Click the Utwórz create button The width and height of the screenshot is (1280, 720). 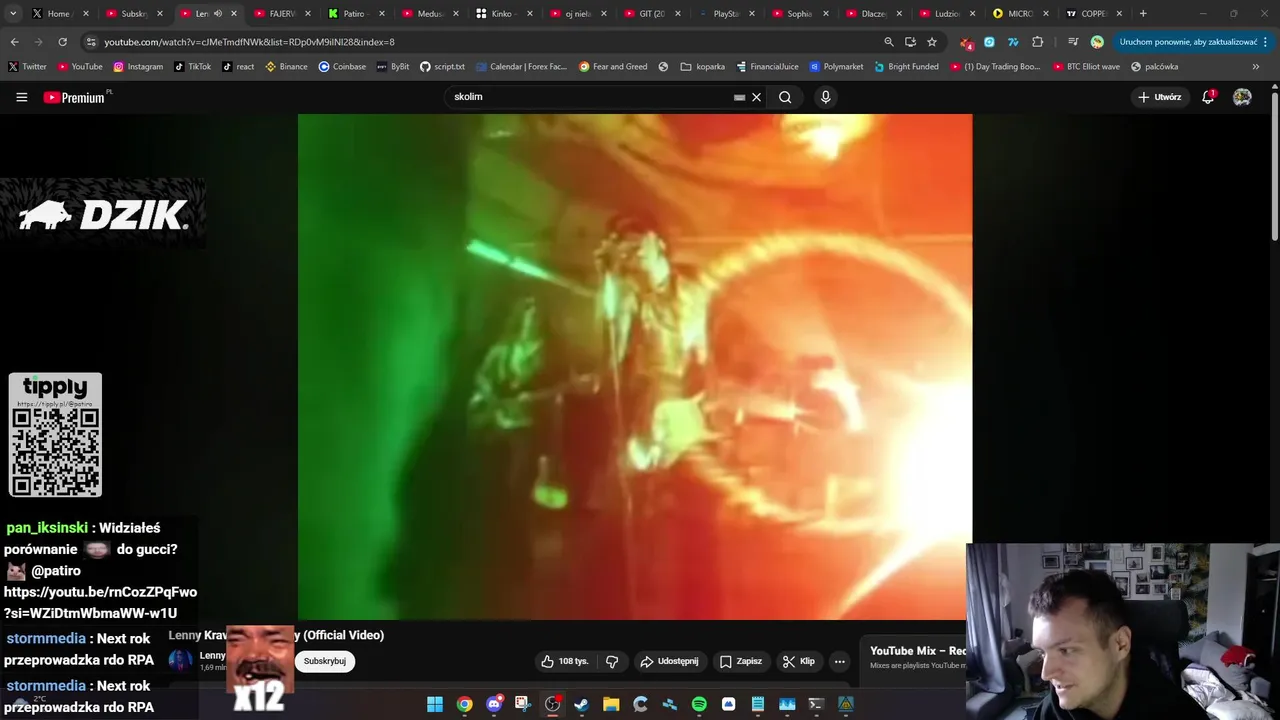coord(1160,97)
